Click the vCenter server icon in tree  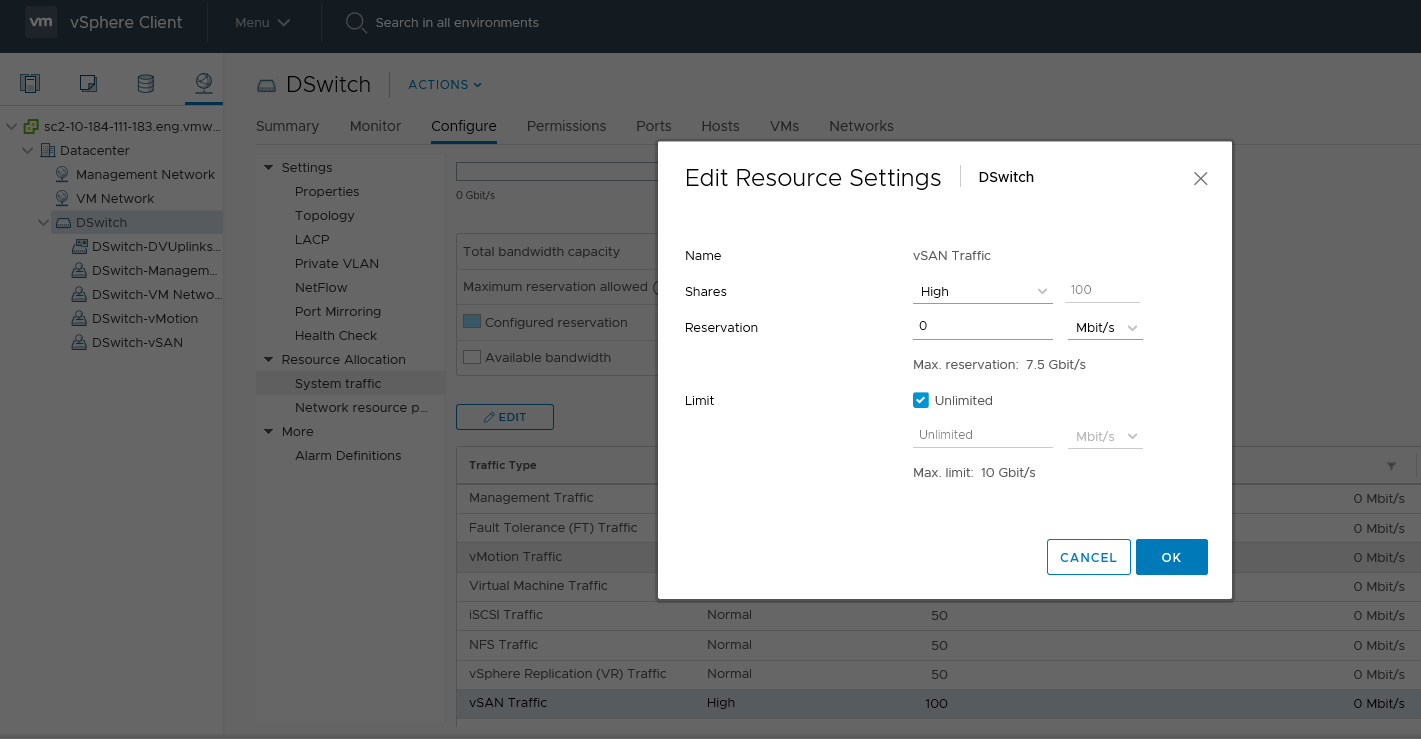pyautogui.click(x=32, y=126)
